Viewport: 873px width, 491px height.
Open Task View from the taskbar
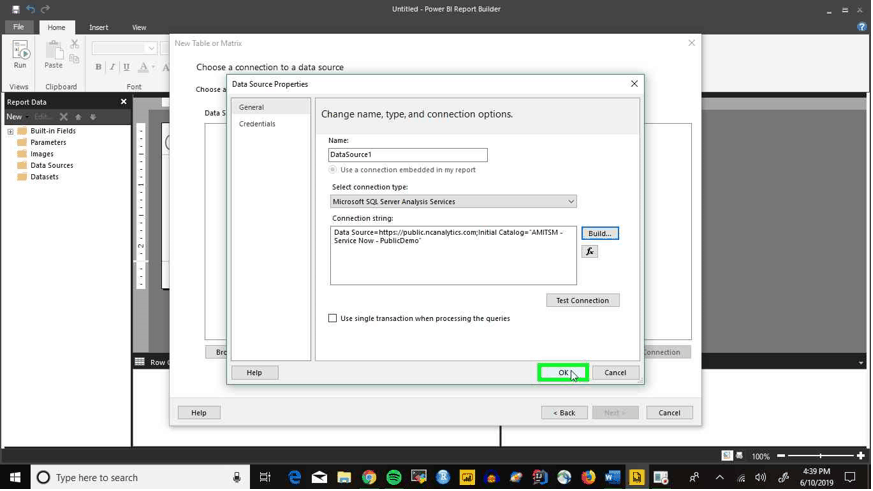pyautogui.click(x=265, y=478)
